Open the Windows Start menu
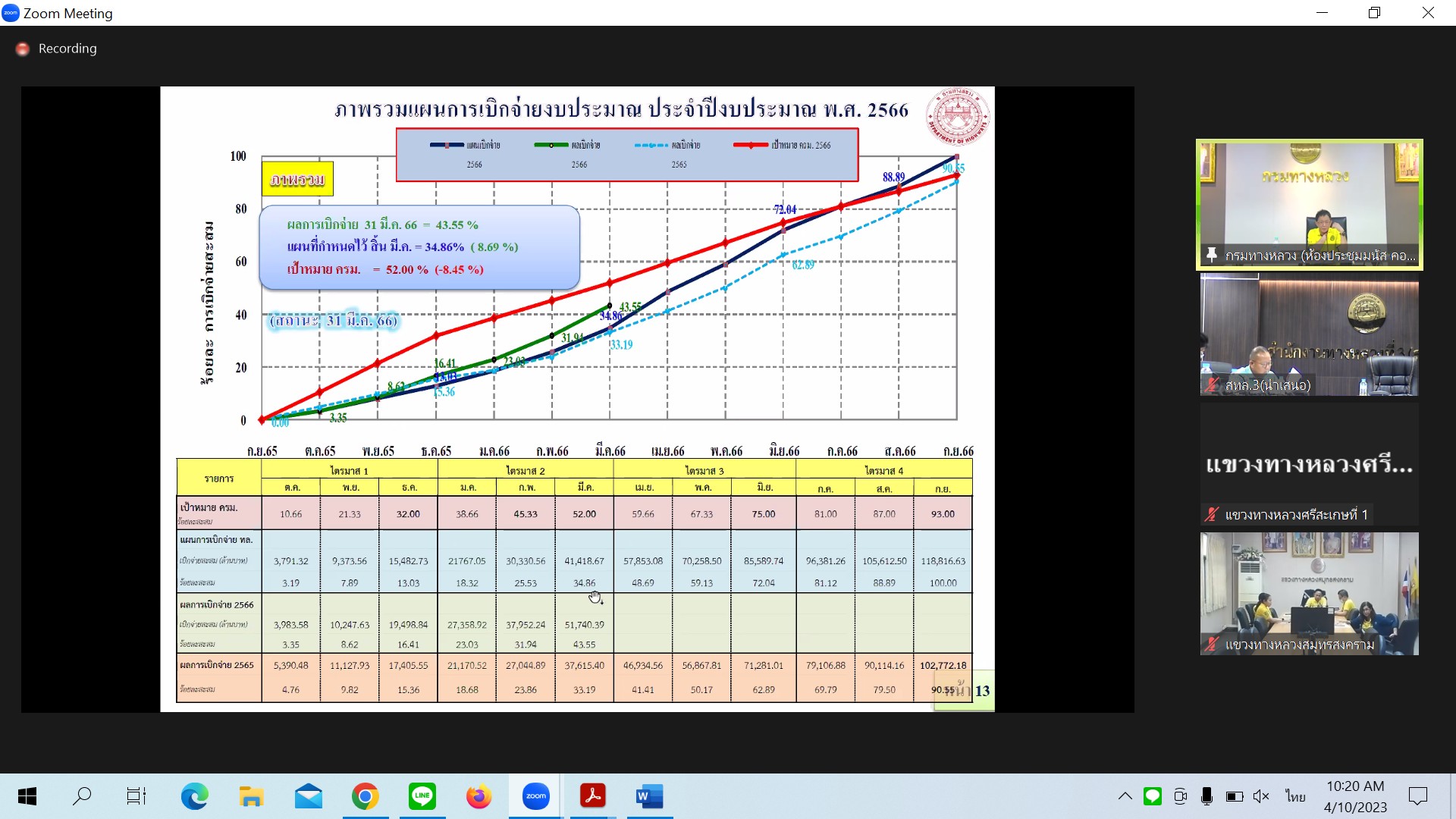 [27, 796]
